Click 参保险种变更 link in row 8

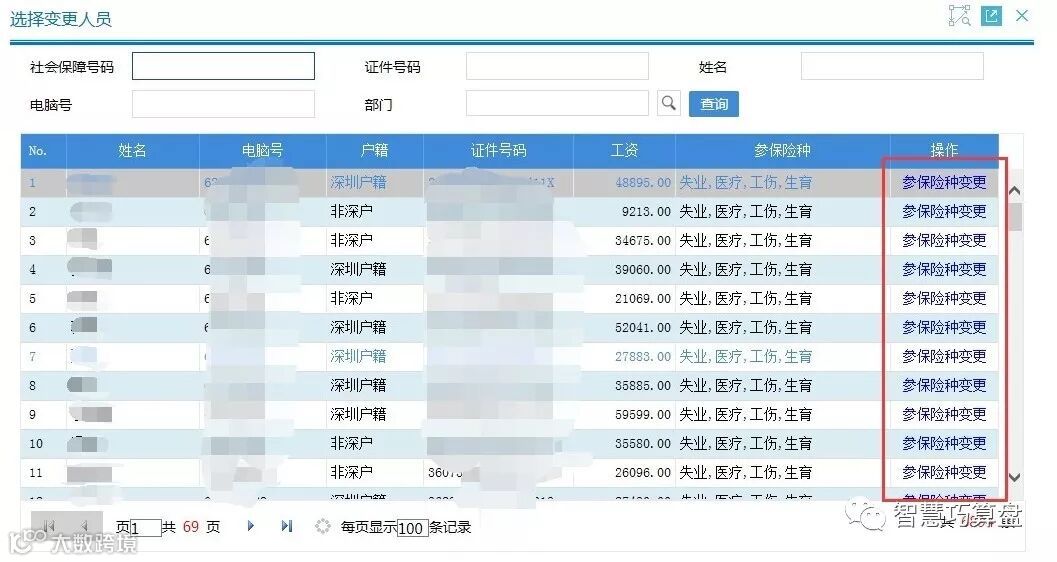pyautogui.click(x=944, y=385)
